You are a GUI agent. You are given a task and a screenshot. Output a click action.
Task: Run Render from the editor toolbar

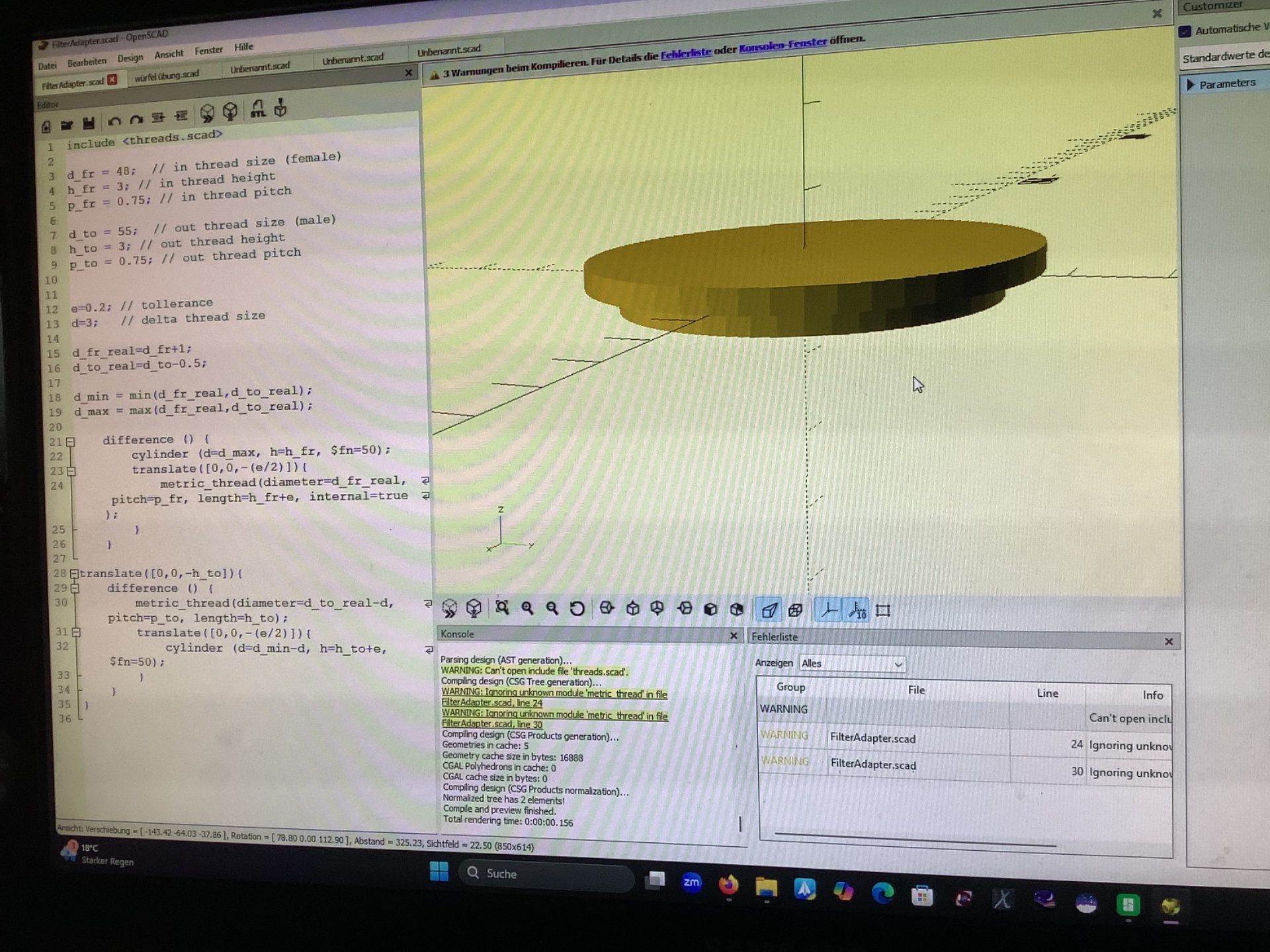(x=230, y=111)
